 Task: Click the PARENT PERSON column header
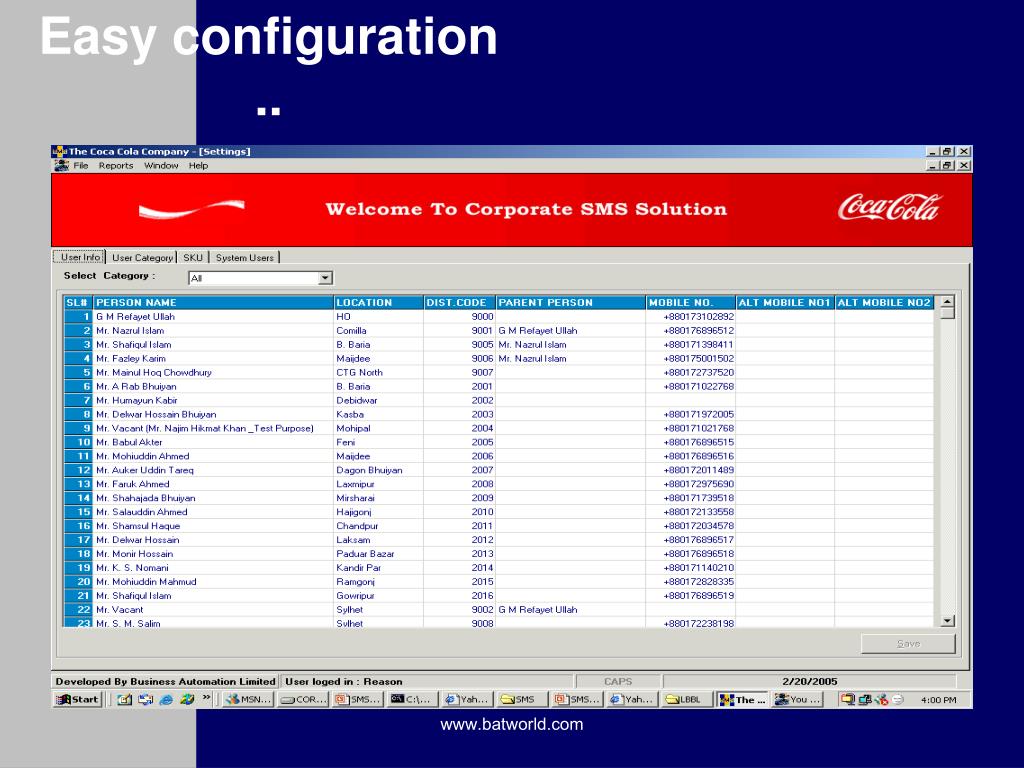coord(571,302)
